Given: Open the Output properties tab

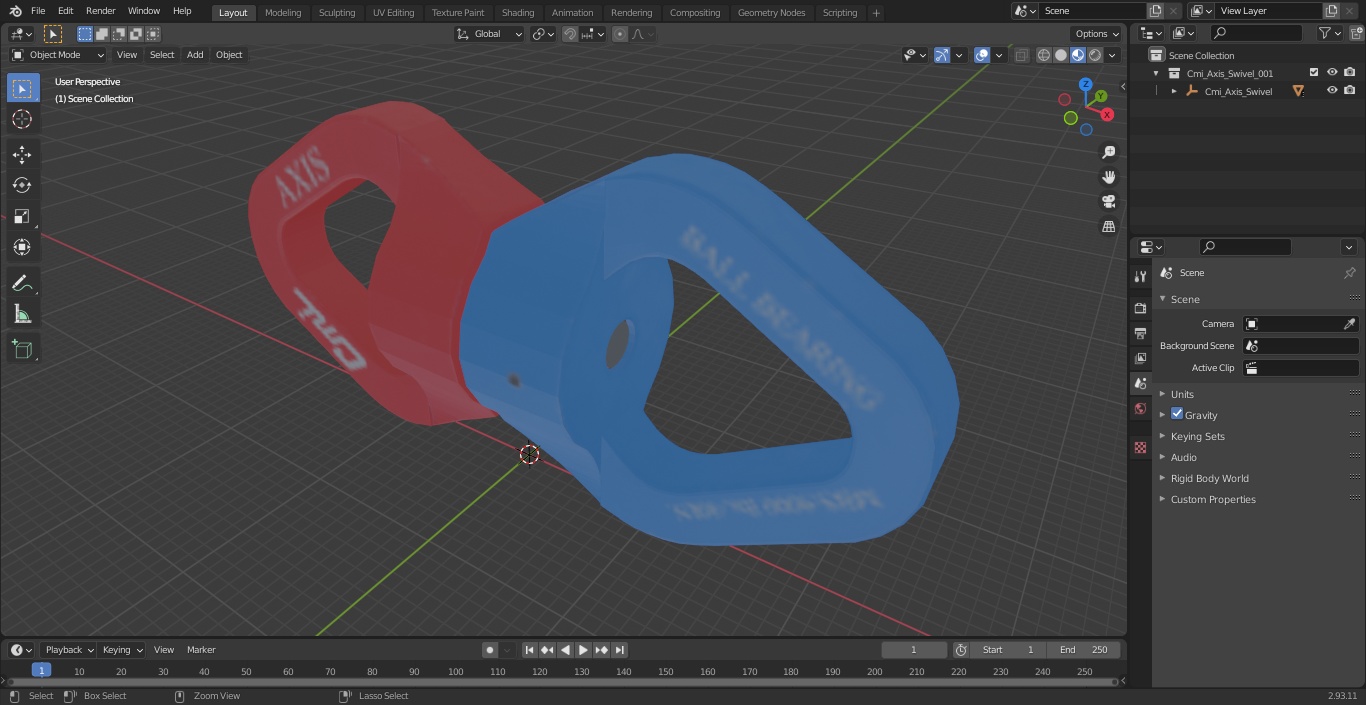Looking at the screenshot, I should (1140, 333).
